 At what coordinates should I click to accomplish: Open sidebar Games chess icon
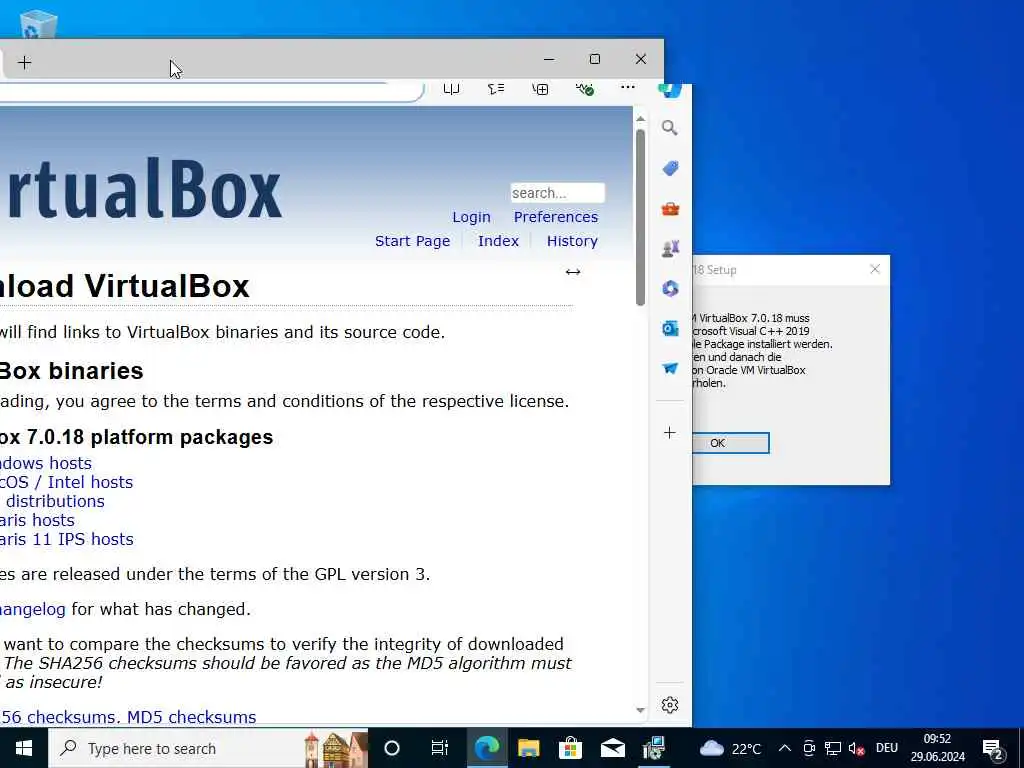[x=670, y=248]
